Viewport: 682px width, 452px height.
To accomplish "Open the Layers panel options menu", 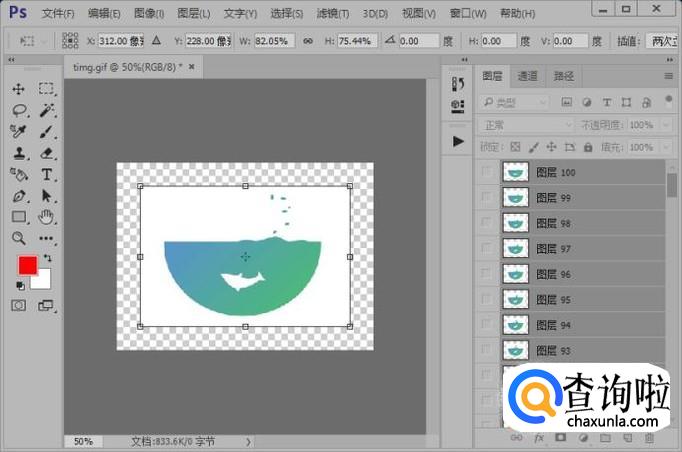I will pyautogui.click(x=669, y=76).
